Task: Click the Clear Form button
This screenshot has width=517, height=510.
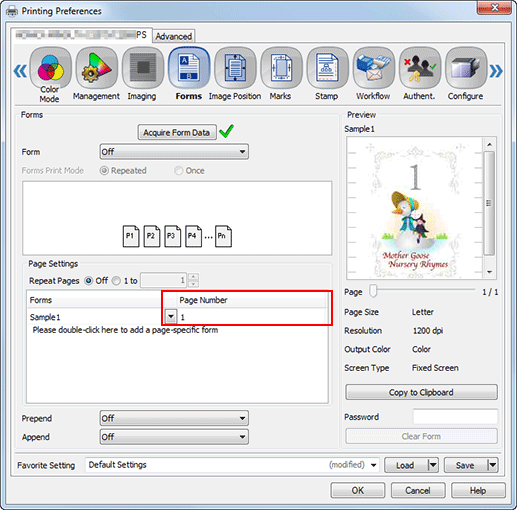Action: 421,436
